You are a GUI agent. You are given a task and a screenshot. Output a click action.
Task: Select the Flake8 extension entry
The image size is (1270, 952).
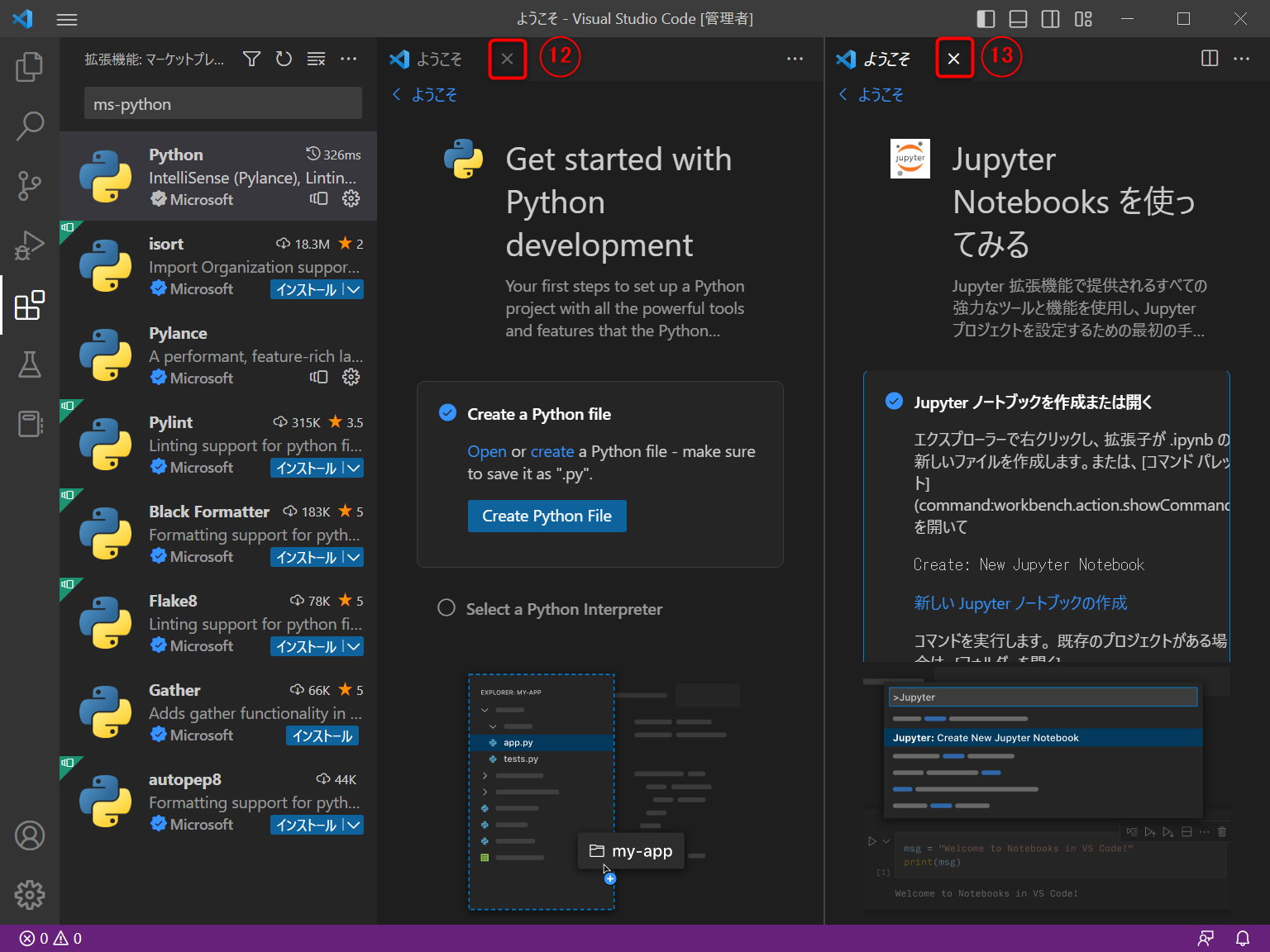click(218, 622)
